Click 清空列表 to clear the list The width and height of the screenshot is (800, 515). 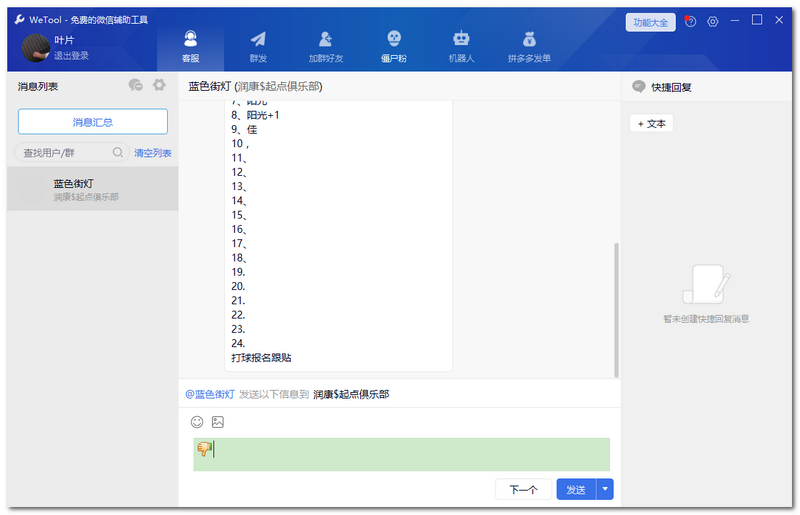click(153, 153)
